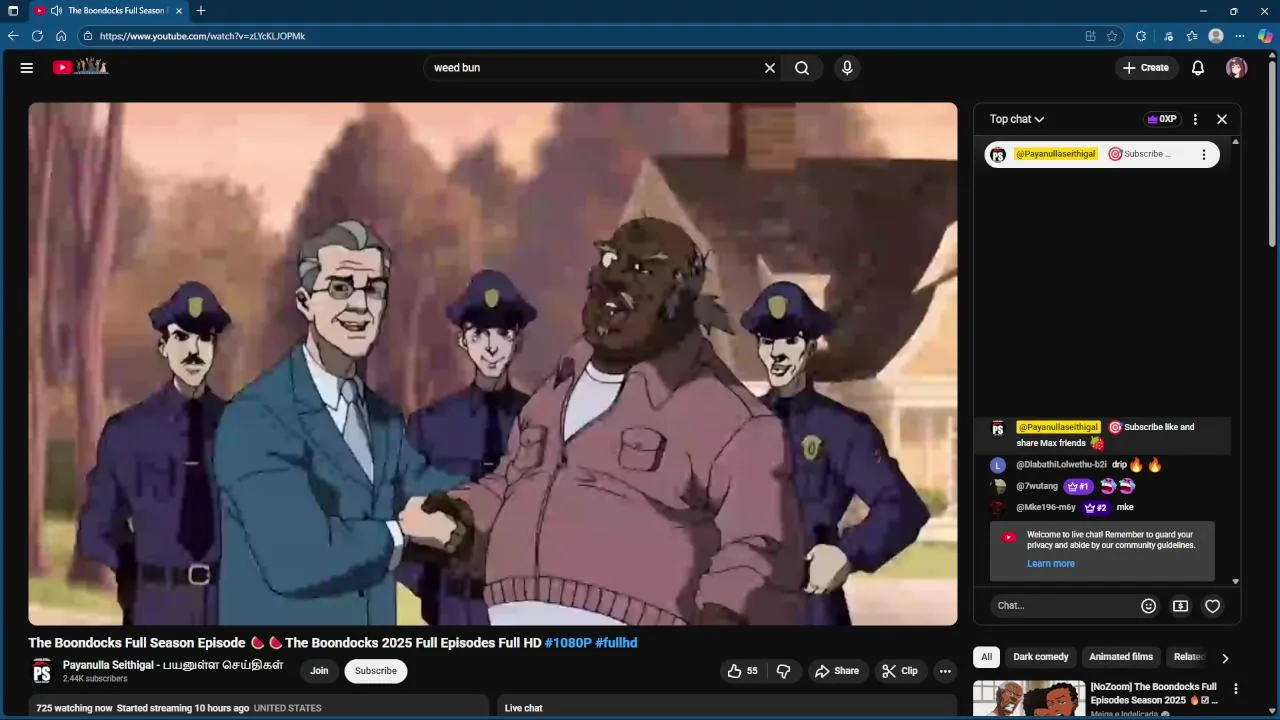Close the live chat panel
Screen dimensions: 1280x720
coord(1222,119)
